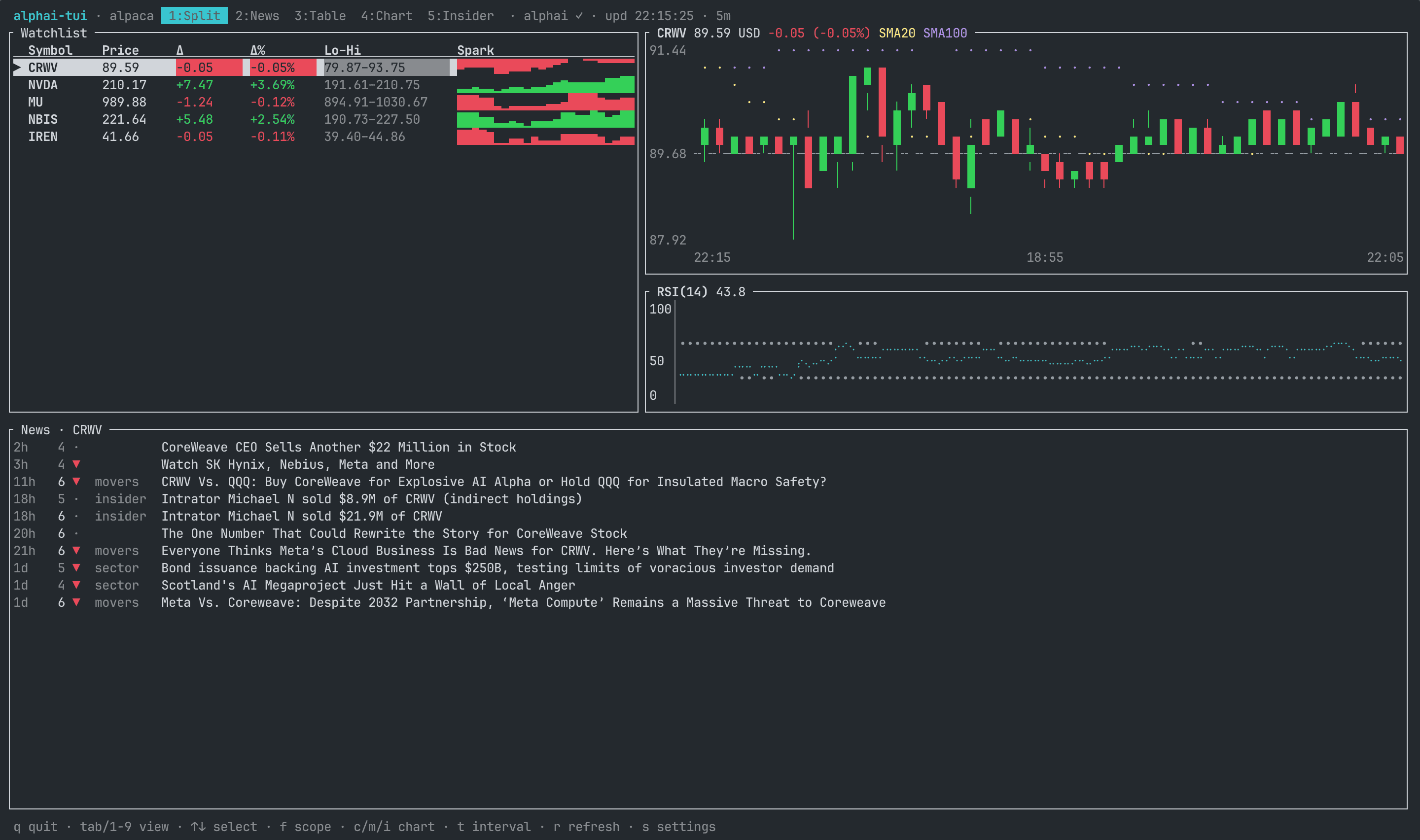Click the NVDA sparkline chart
Screen dimensions: 1420x840
(546, 85)
